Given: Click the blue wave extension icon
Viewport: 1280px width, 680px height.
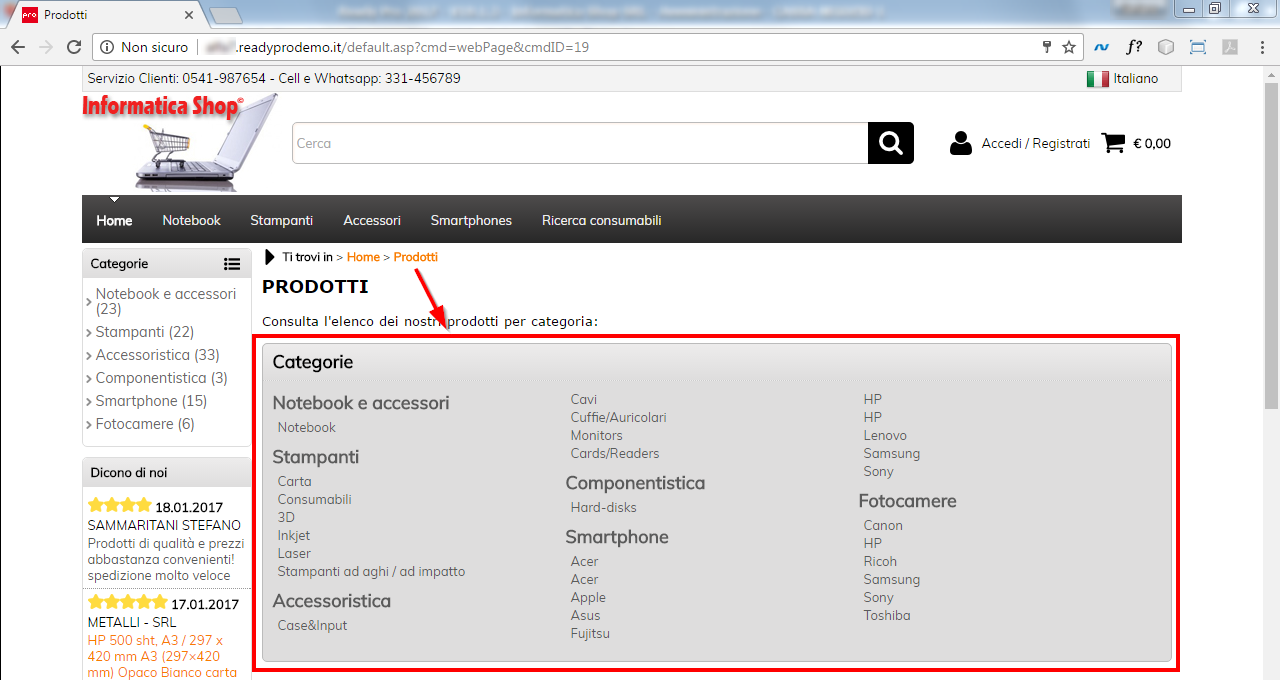Looking at the screenshot, I should [1102, 47].
